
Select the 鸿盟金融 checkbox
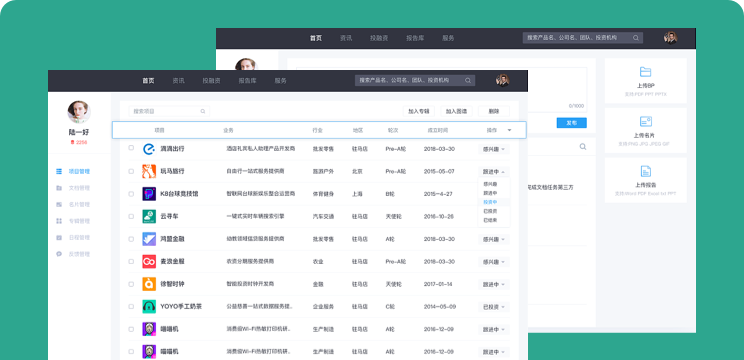tap(131, 239)
